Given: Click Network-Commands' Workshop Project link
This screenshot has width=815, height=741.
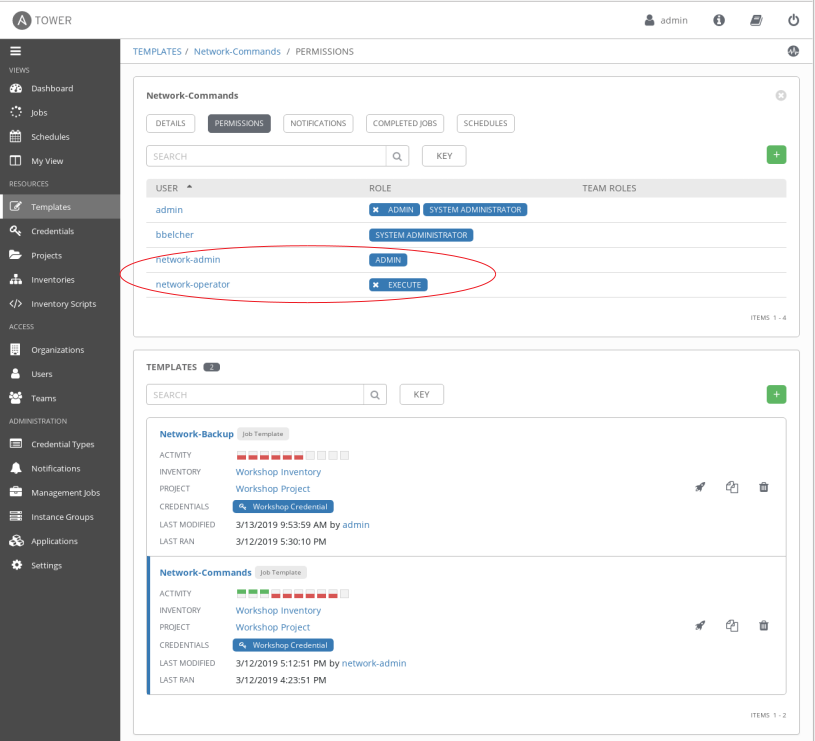Looking at the screenshot, I should pyautogui.click(x=272, y=627).
